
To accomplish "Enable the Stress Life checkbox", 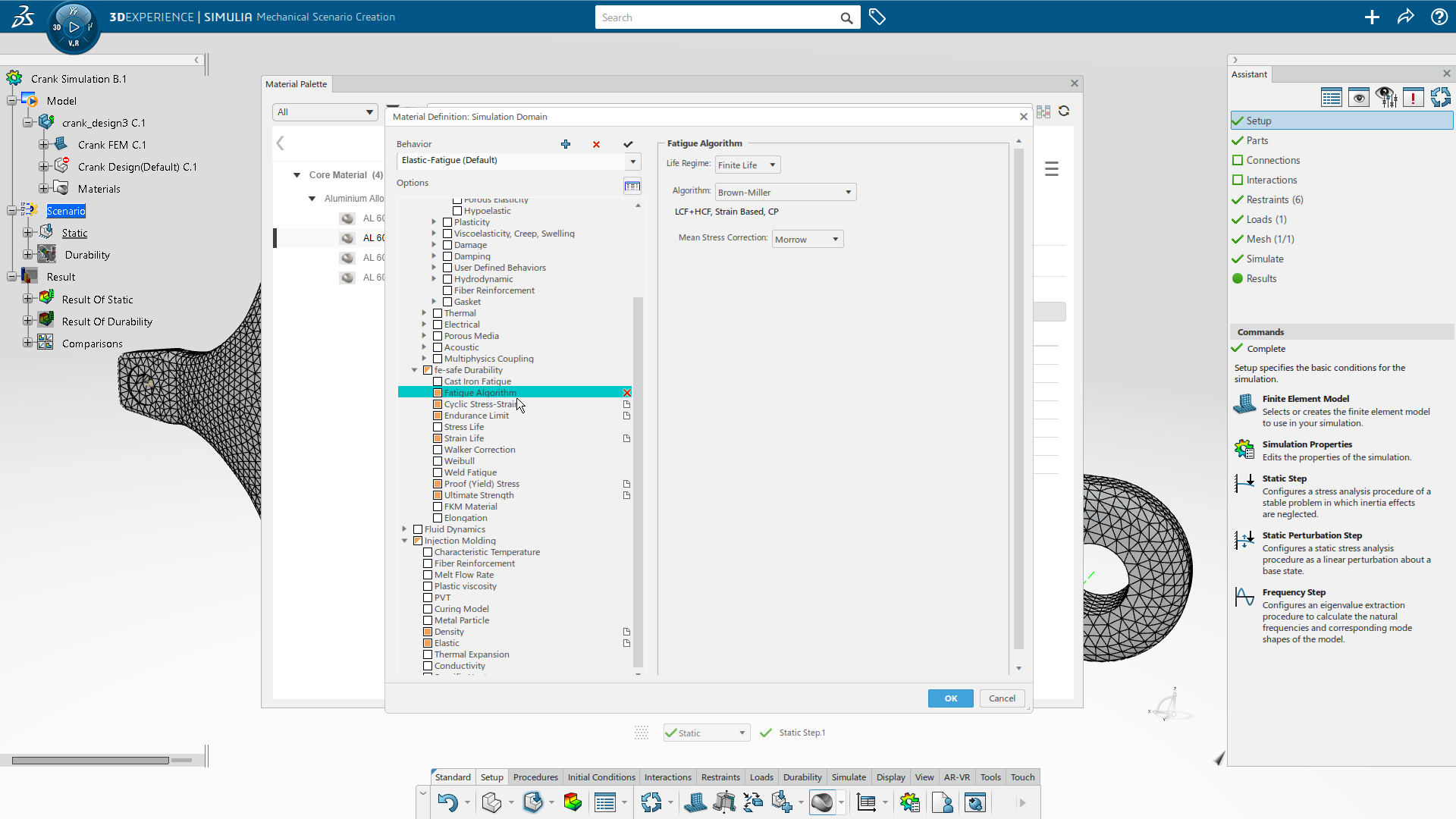I will tap(438, 427).
